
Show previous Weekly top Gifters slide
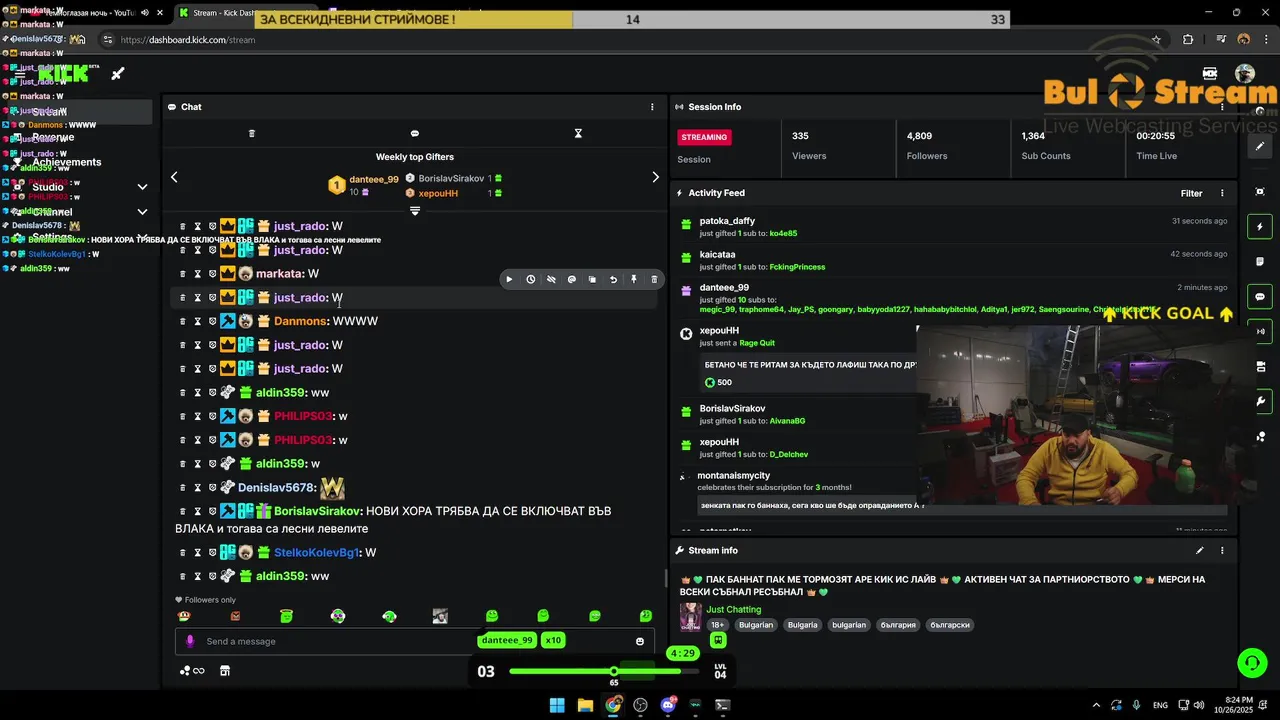tap(174, 177)
